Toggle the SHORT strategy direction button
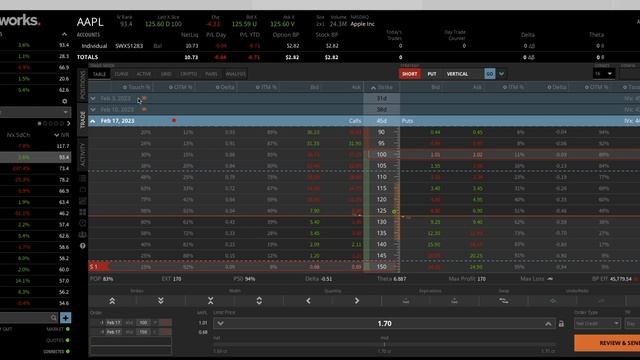Screen dimensions: 640x360 coord(409,74)
